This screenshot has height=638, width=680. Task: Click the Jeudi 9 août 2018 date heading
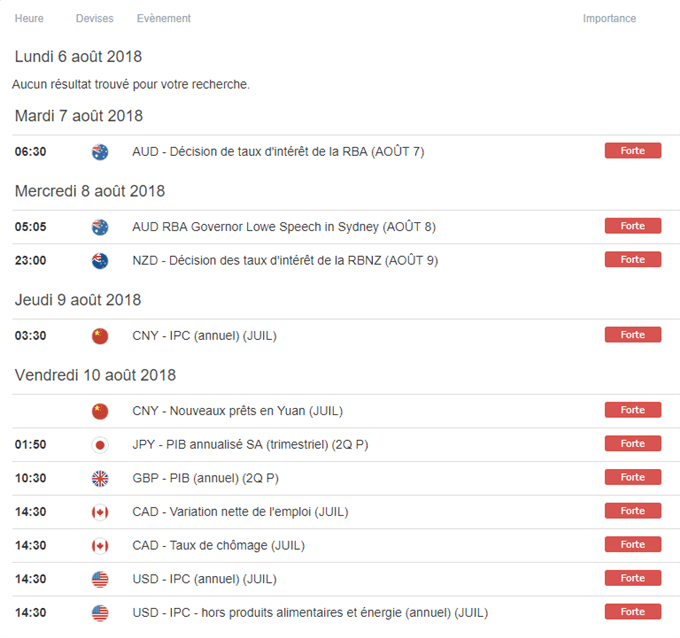pos(78,300)
